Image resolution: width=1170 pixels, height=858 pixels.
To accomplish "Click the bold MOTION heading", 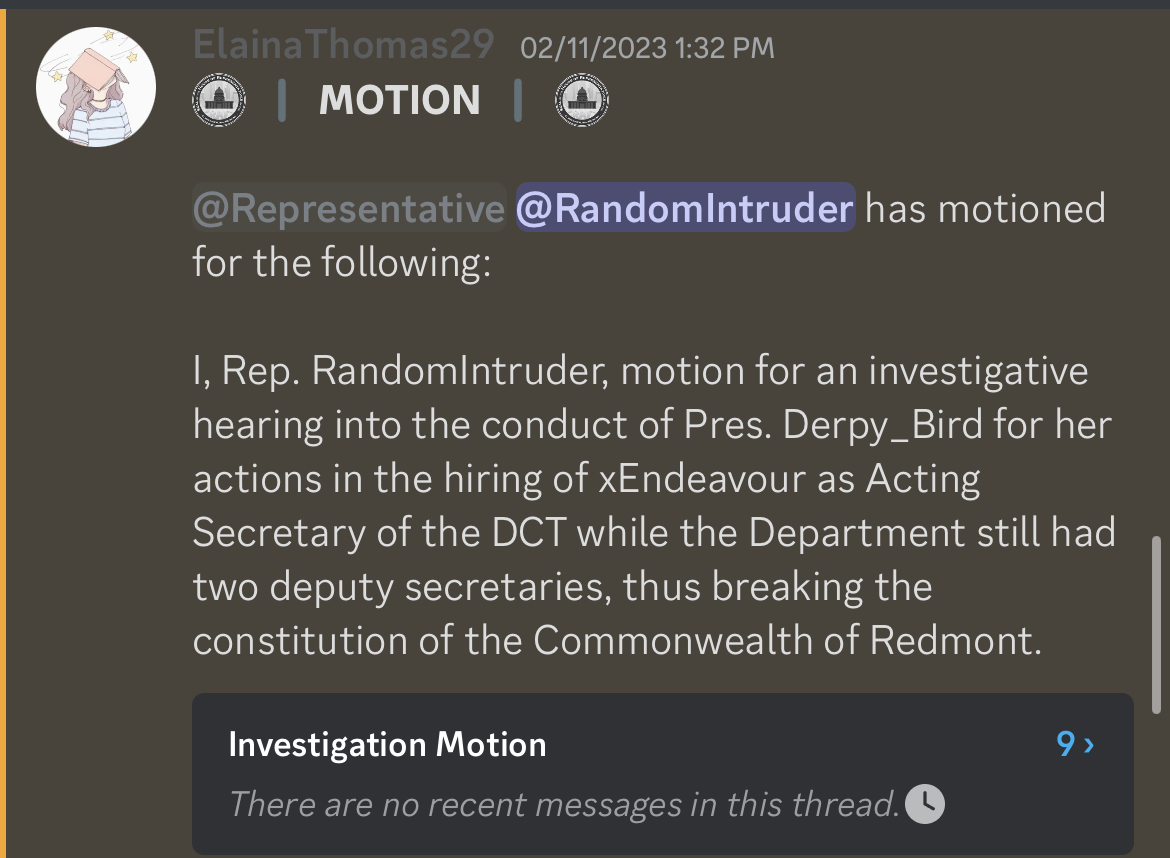I will tap(399, 100).
